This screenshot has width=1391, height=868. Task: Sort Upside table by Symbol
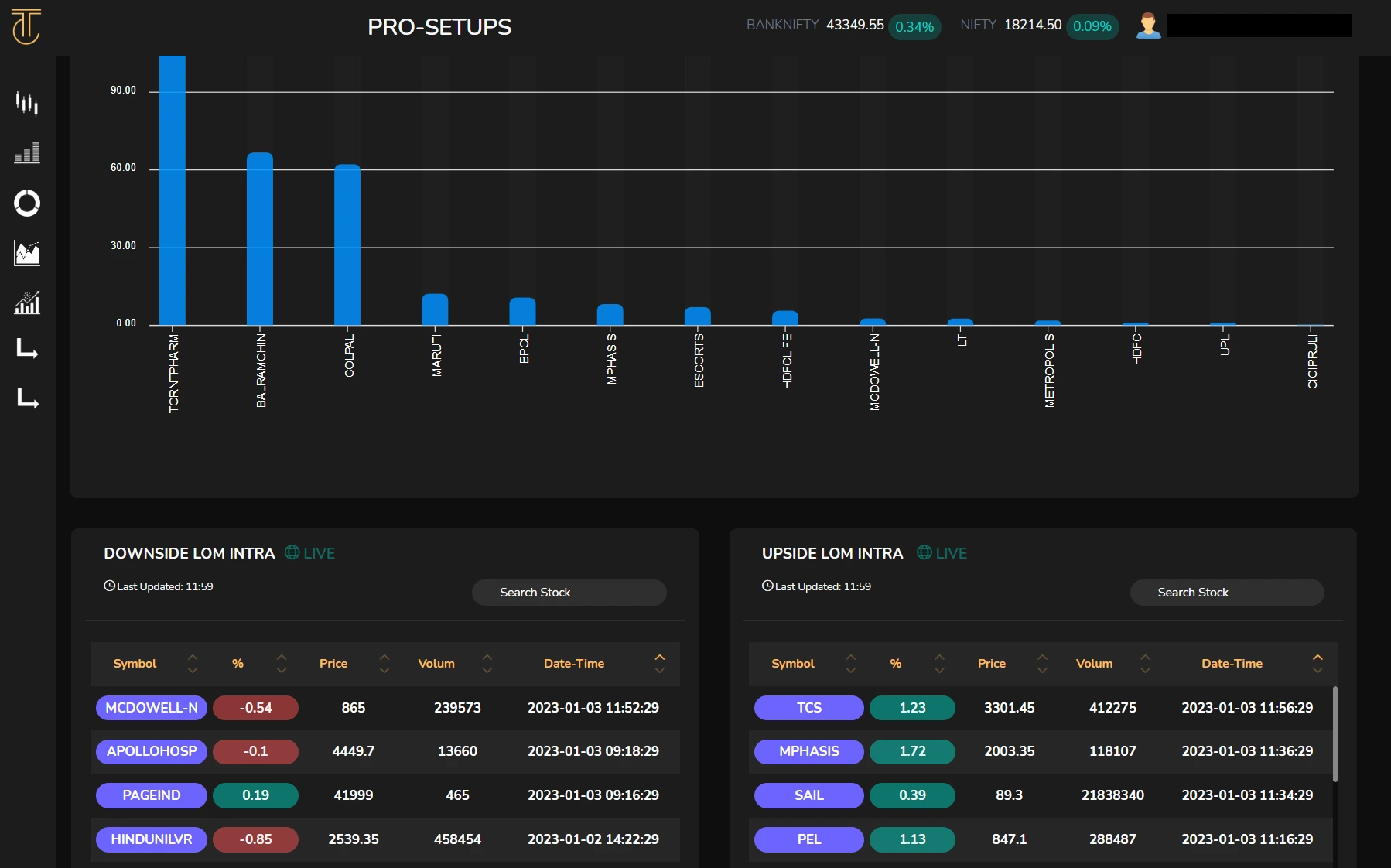pyautogui.click(x=851, y=663)
